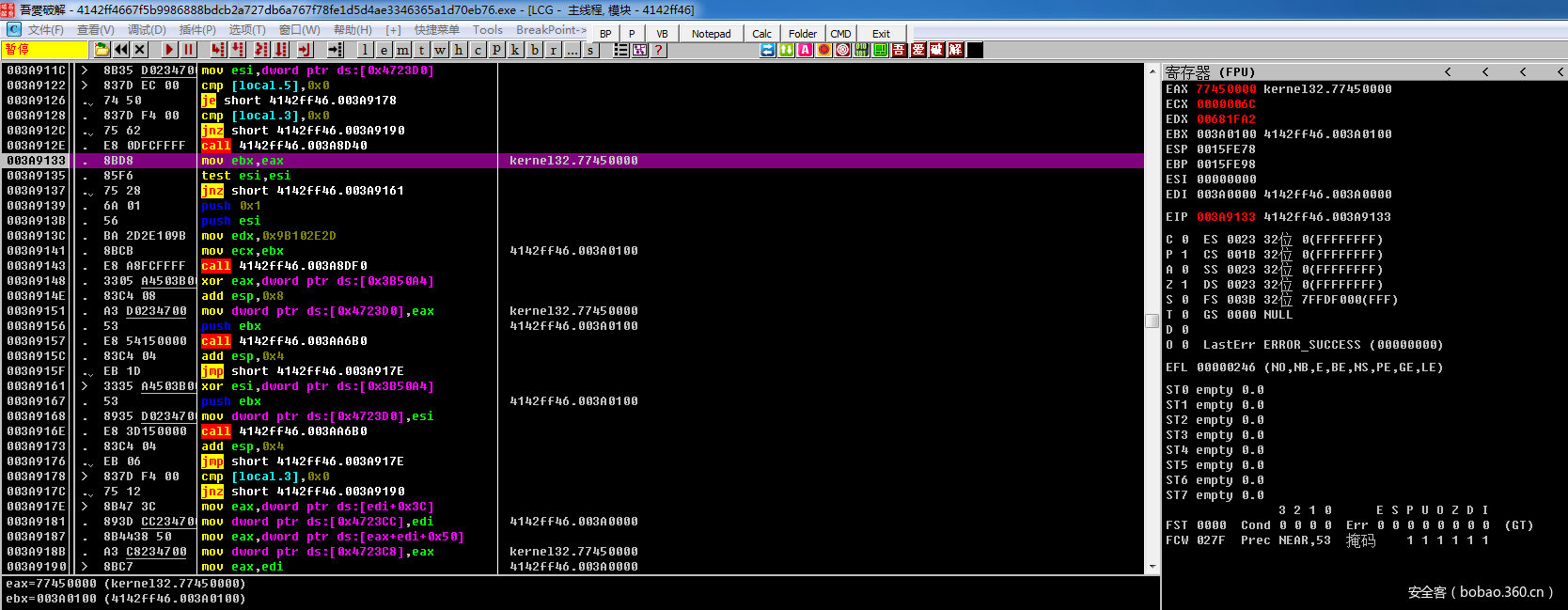Open the executable modules 'e' window

(384, 50)
